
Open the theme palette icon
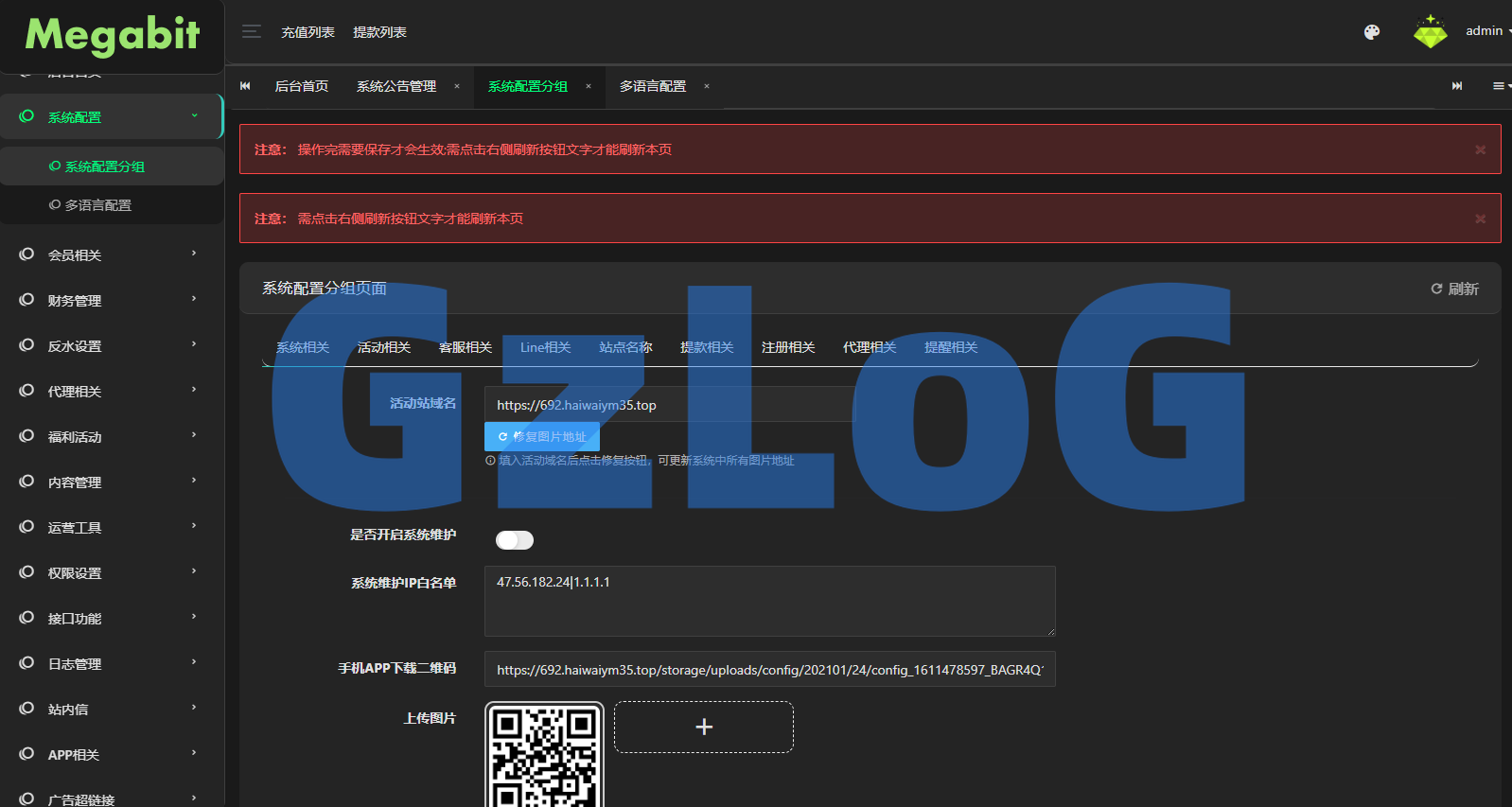[x=1371, y=32]
